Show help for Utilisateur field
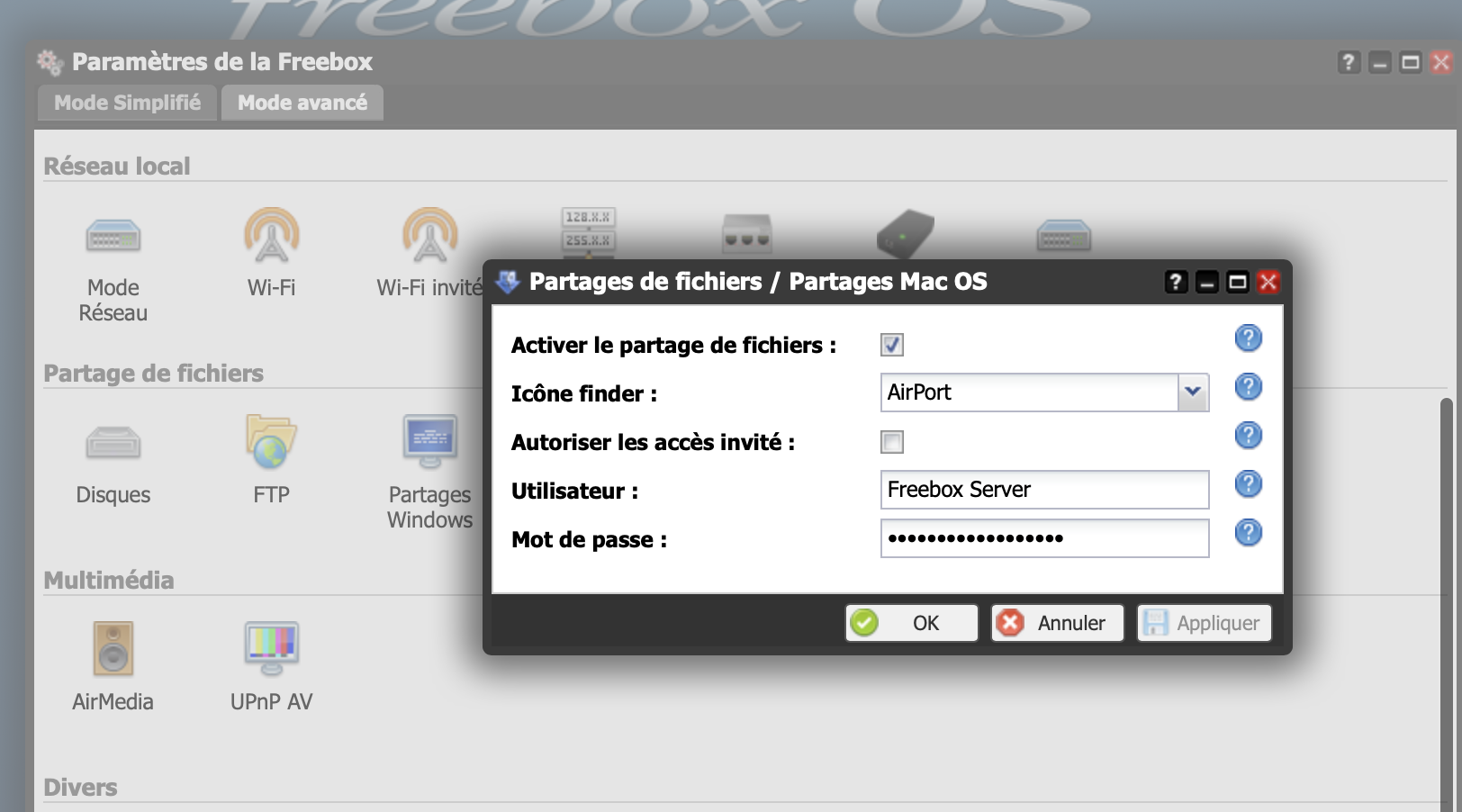1462x812 pixels. pyautogui.click(x=1249, y=484)
